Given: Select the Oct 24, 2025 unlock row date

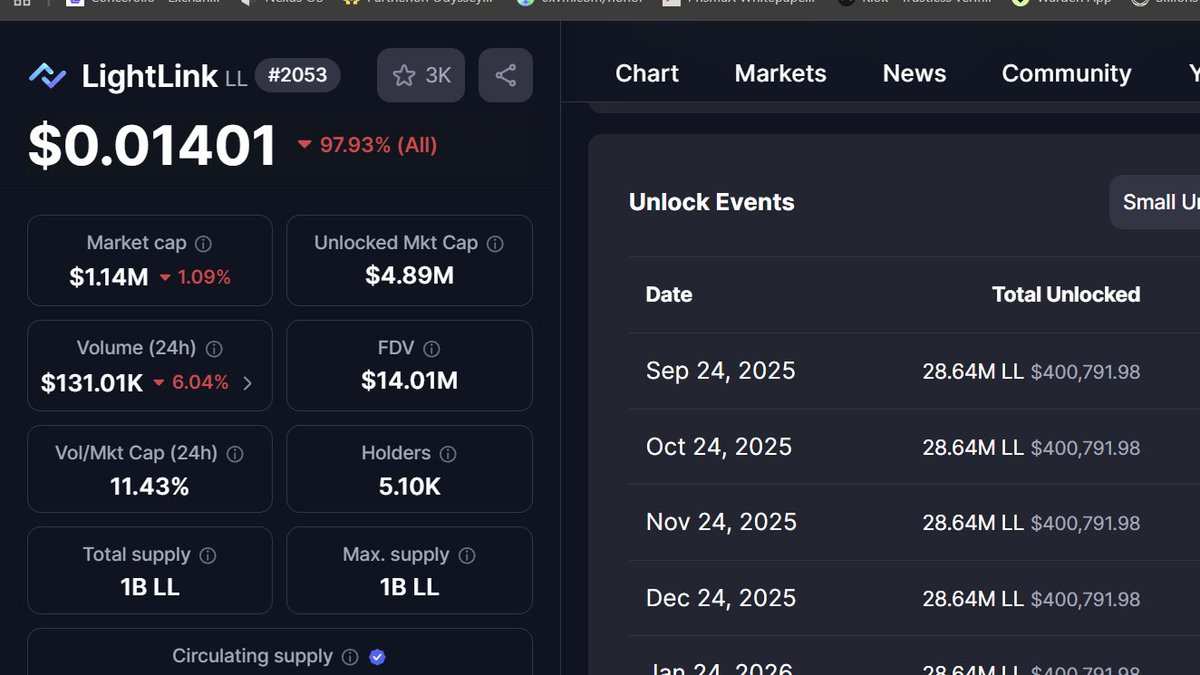Looking at the screenshot, I should pos(719,446).
